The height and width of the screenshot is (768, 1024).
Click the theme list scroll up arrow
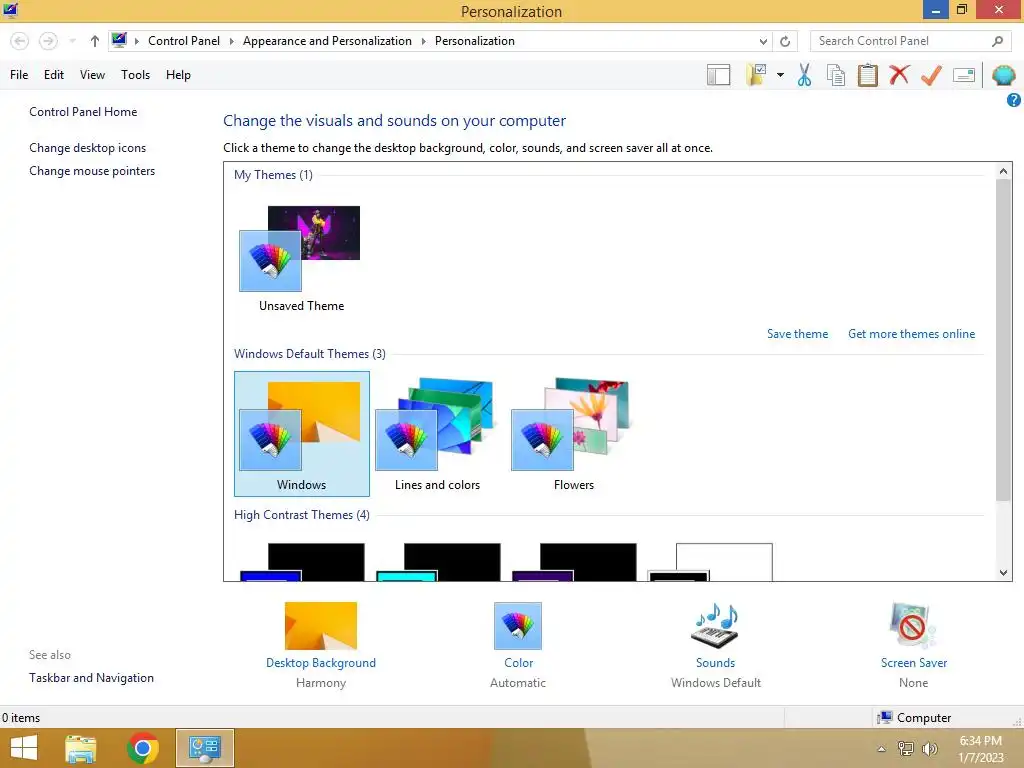(x=1003, y=170)
